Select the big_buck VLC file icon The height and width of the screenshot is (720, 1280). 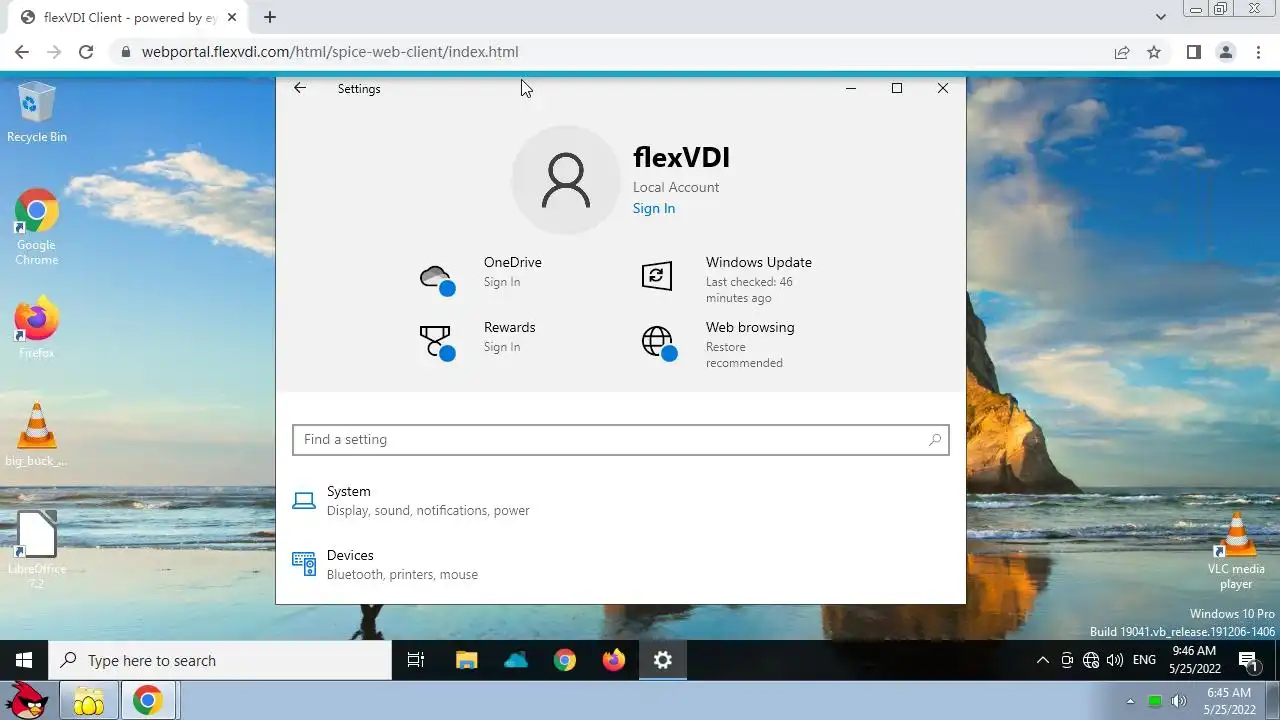(x=37, y=435)
